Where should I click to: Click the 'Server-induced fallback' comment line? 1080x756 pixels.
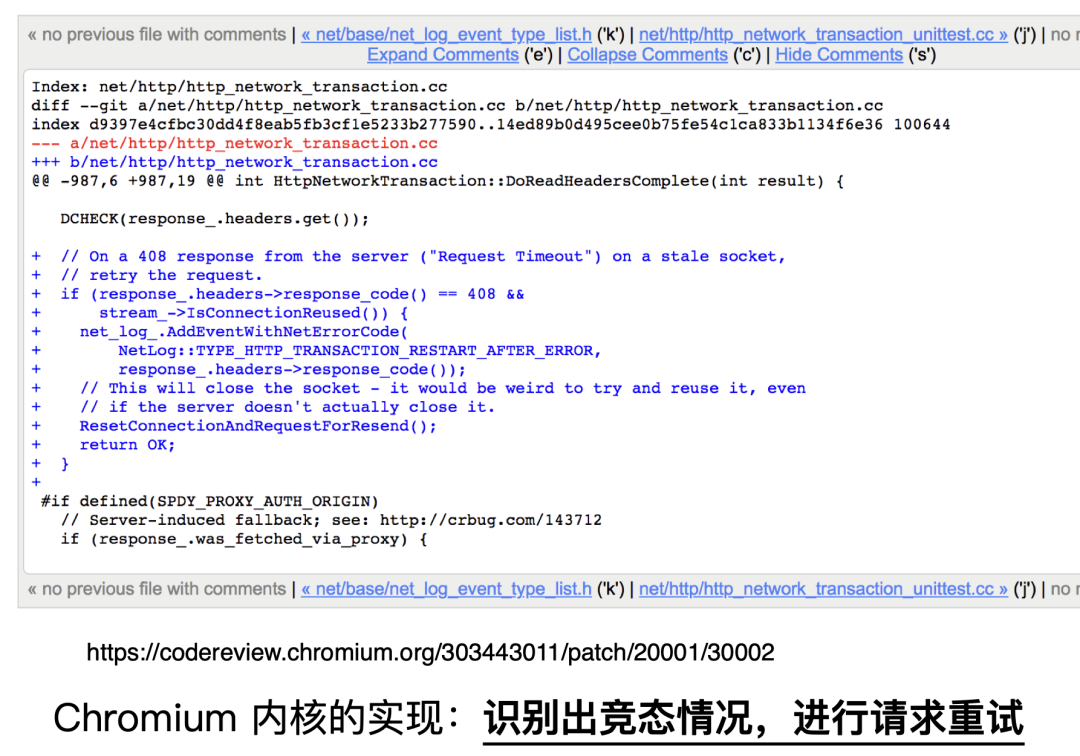tap(331, 520)
